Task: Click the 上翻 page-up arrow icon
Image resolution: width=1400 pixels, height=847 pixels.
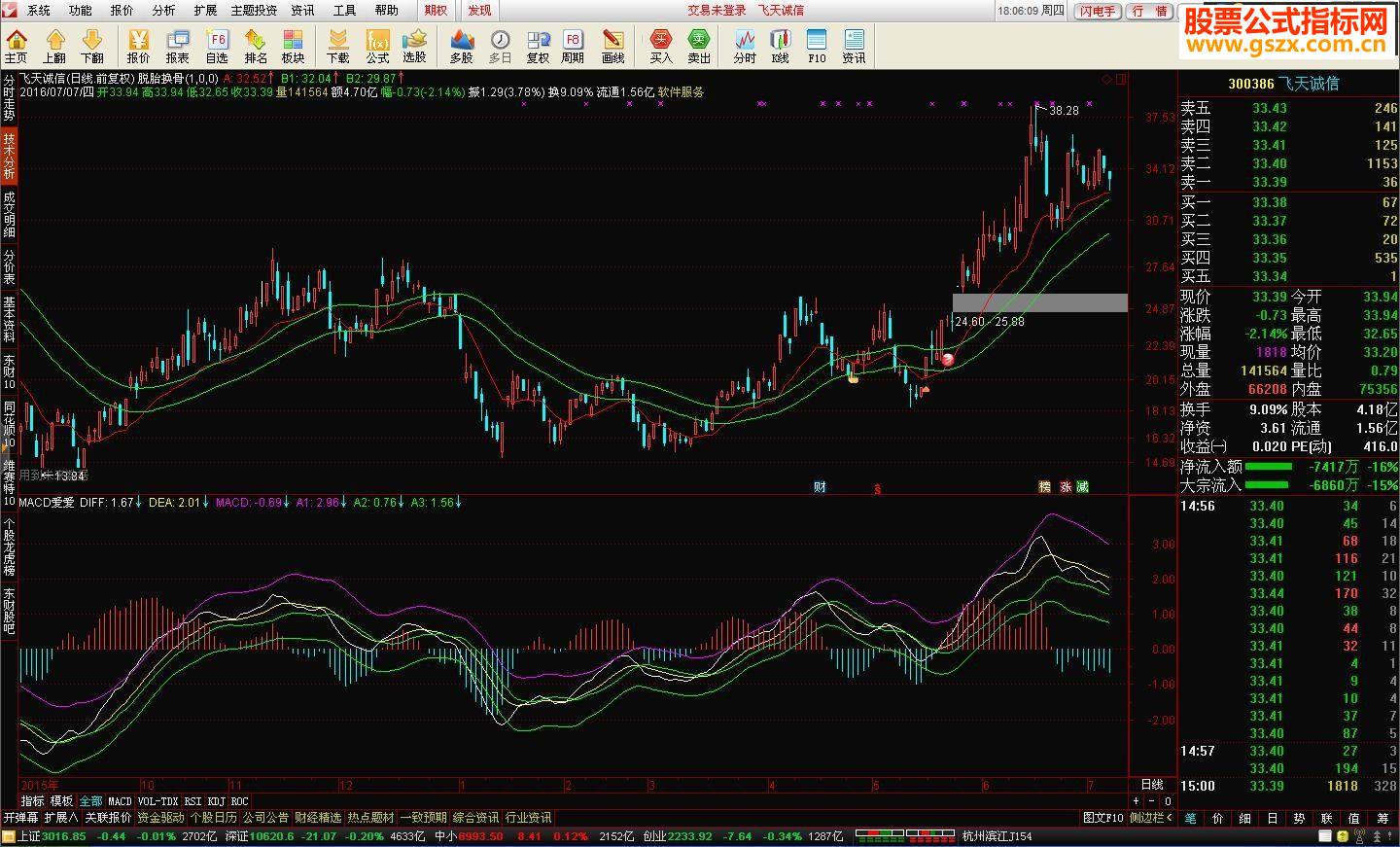Action: pyautogui.click(x=54, y=46)
